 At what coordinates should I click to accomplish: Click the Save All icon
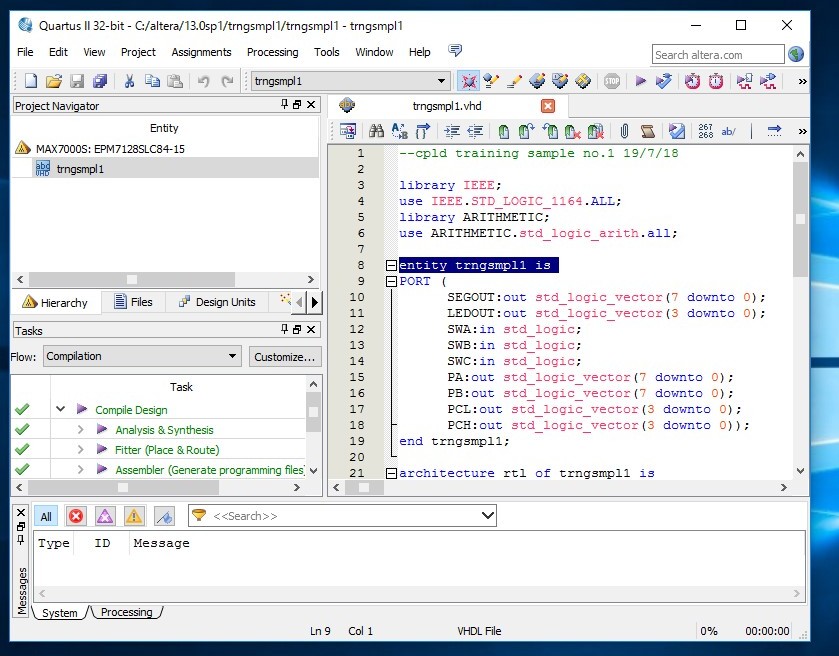100,81
